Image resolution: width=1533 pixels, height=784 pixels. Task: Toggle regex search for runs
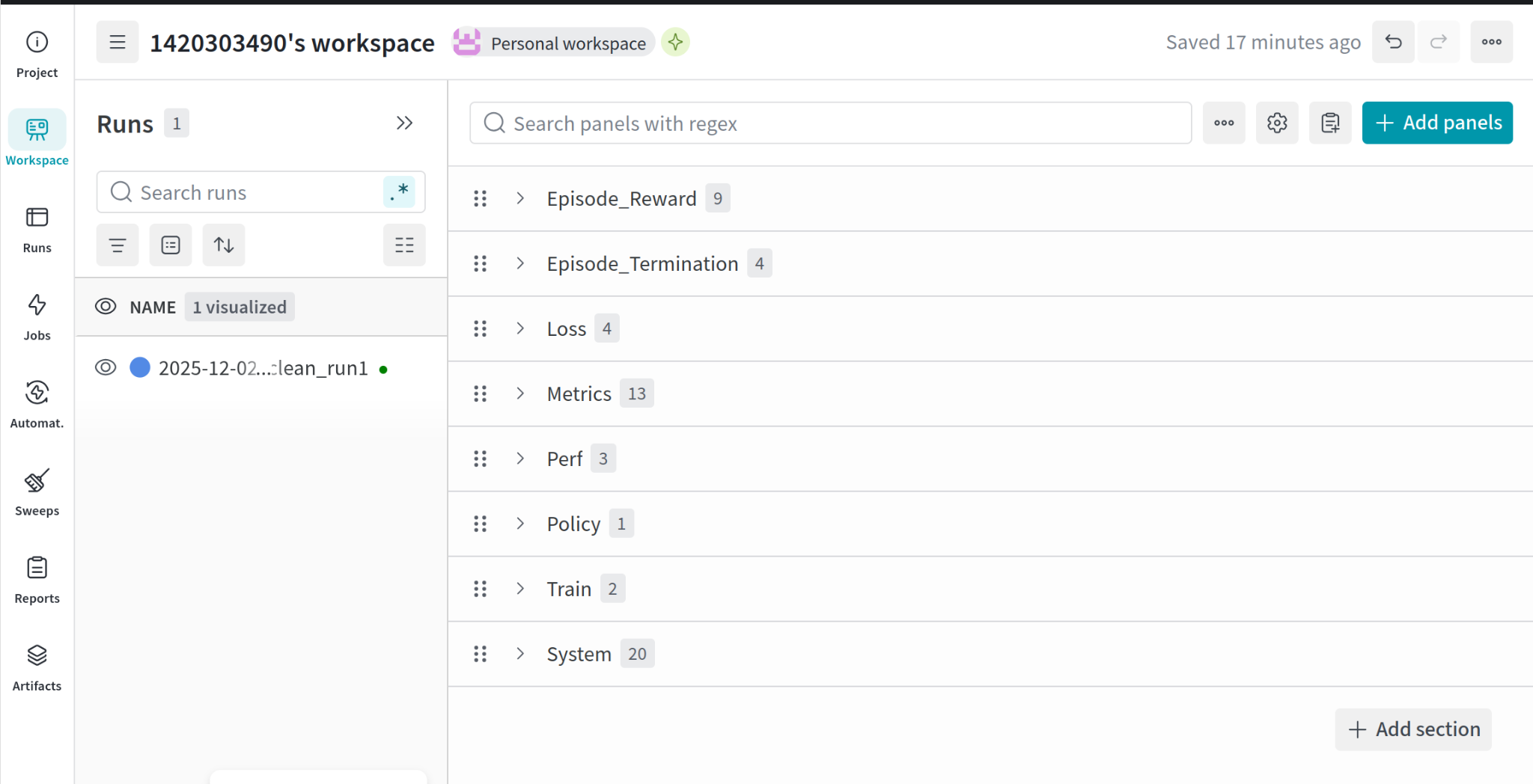point(399,192)
